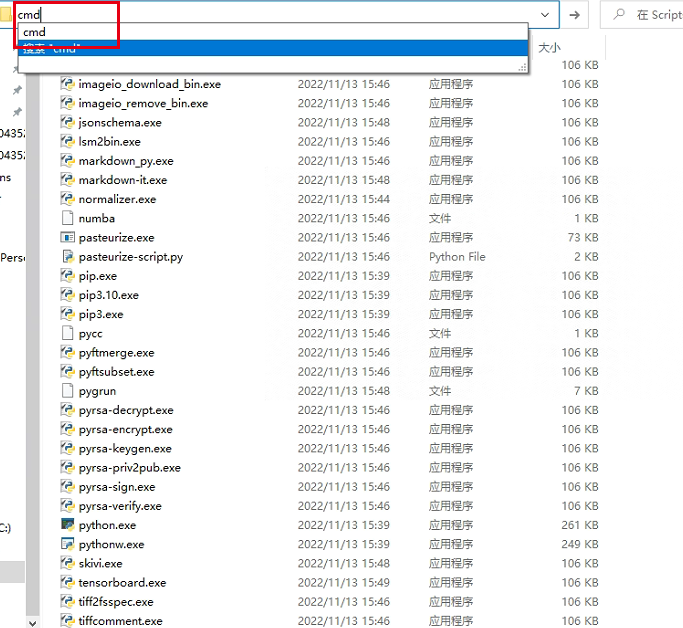Click the pyrsa-decrypt.exe file icon
The image size is (683, 628).
[x=68, y=410]
